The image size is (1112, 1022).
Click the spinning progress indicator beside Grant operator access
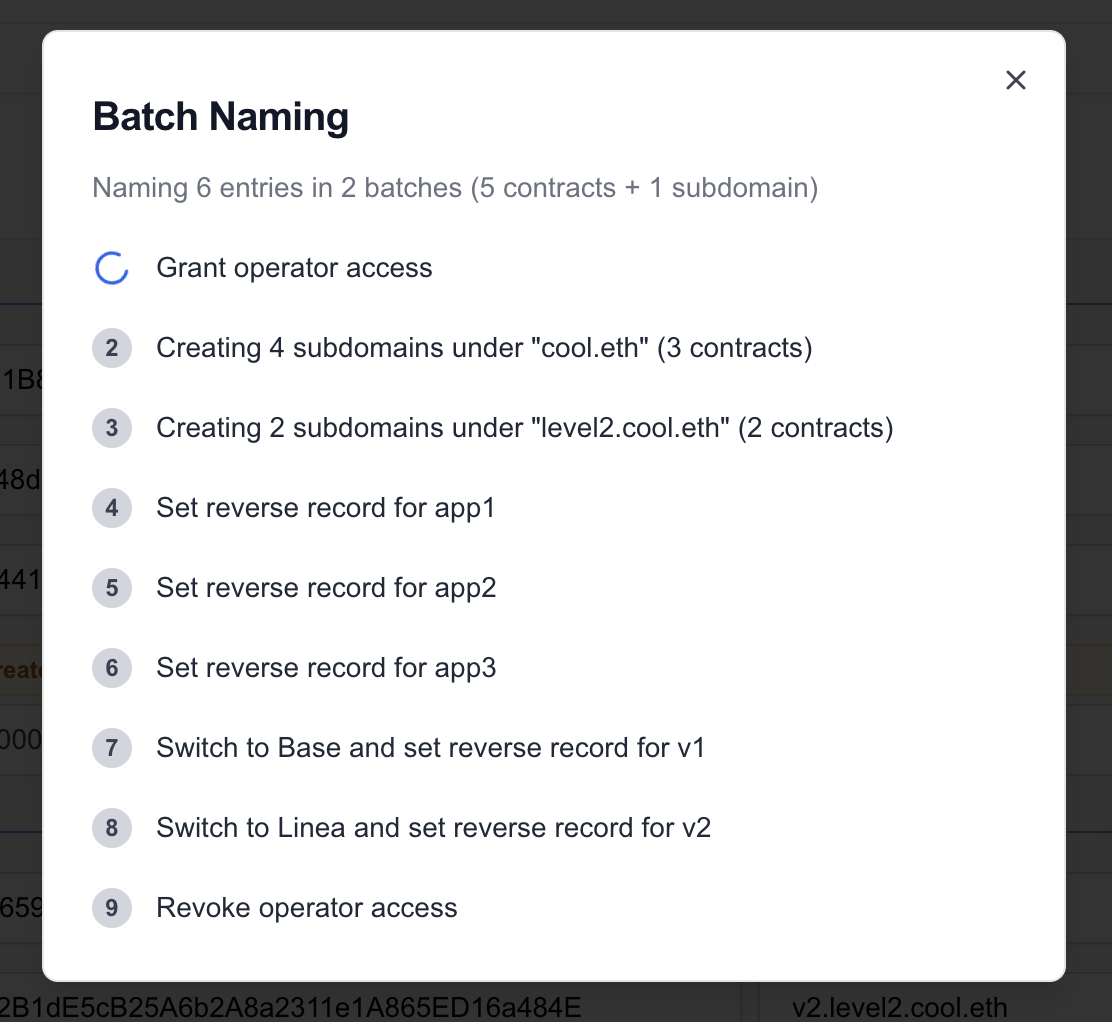111,268
